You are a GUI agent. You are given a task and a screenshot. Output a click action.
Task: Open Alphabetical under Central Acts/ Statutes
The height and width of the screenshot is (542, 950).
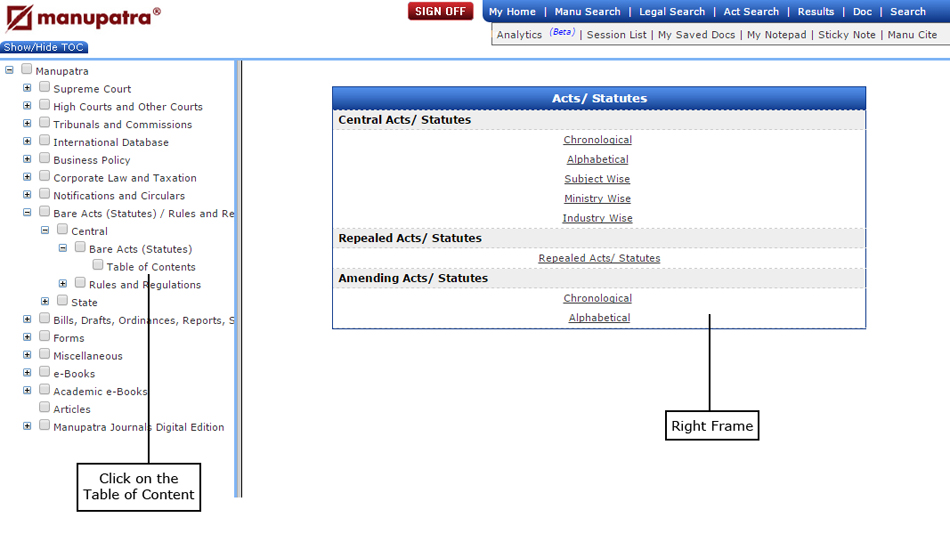coord(597,159)
